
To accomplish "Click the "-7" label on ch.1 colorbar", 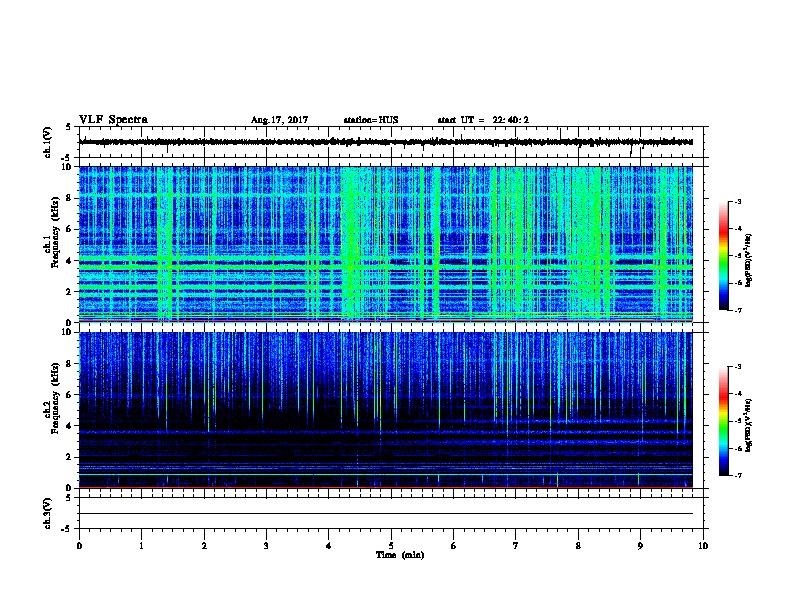I will point(738,310).
